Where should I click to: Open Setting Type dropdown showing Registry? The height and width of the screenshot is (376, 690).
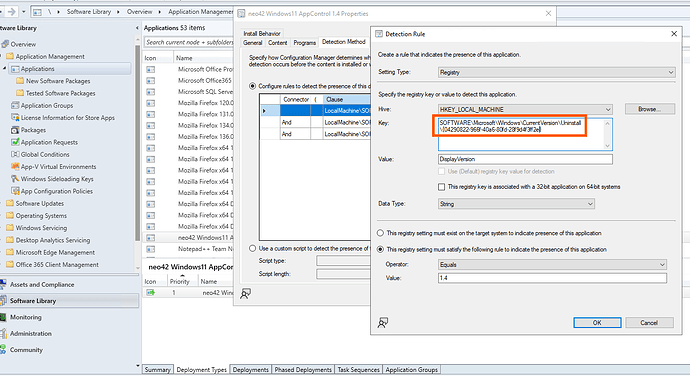pos(556,72)
